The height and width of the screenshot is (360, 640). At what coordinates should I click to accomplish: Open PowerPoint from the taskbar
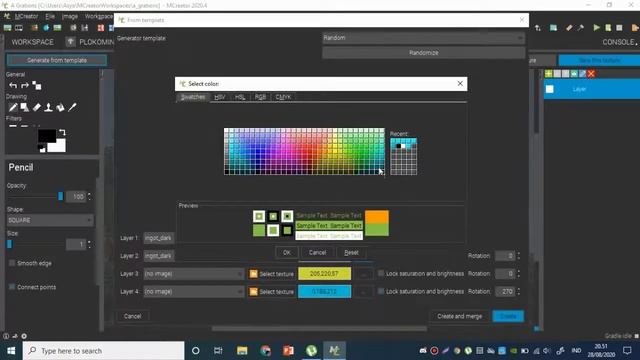click(x=288, y=351)
